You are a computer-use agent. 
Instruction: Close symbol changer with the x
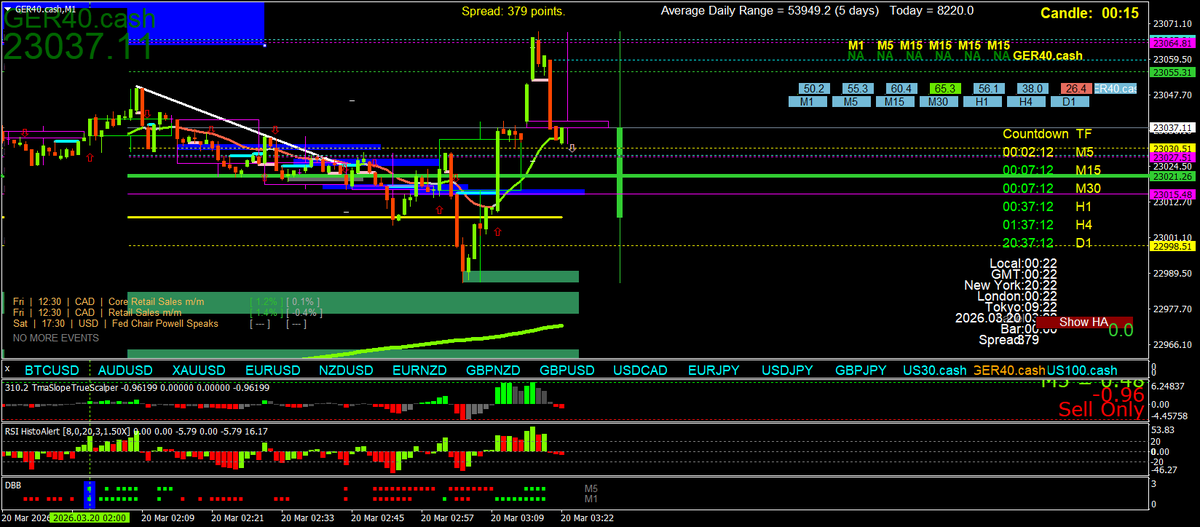tap(8, 369)
